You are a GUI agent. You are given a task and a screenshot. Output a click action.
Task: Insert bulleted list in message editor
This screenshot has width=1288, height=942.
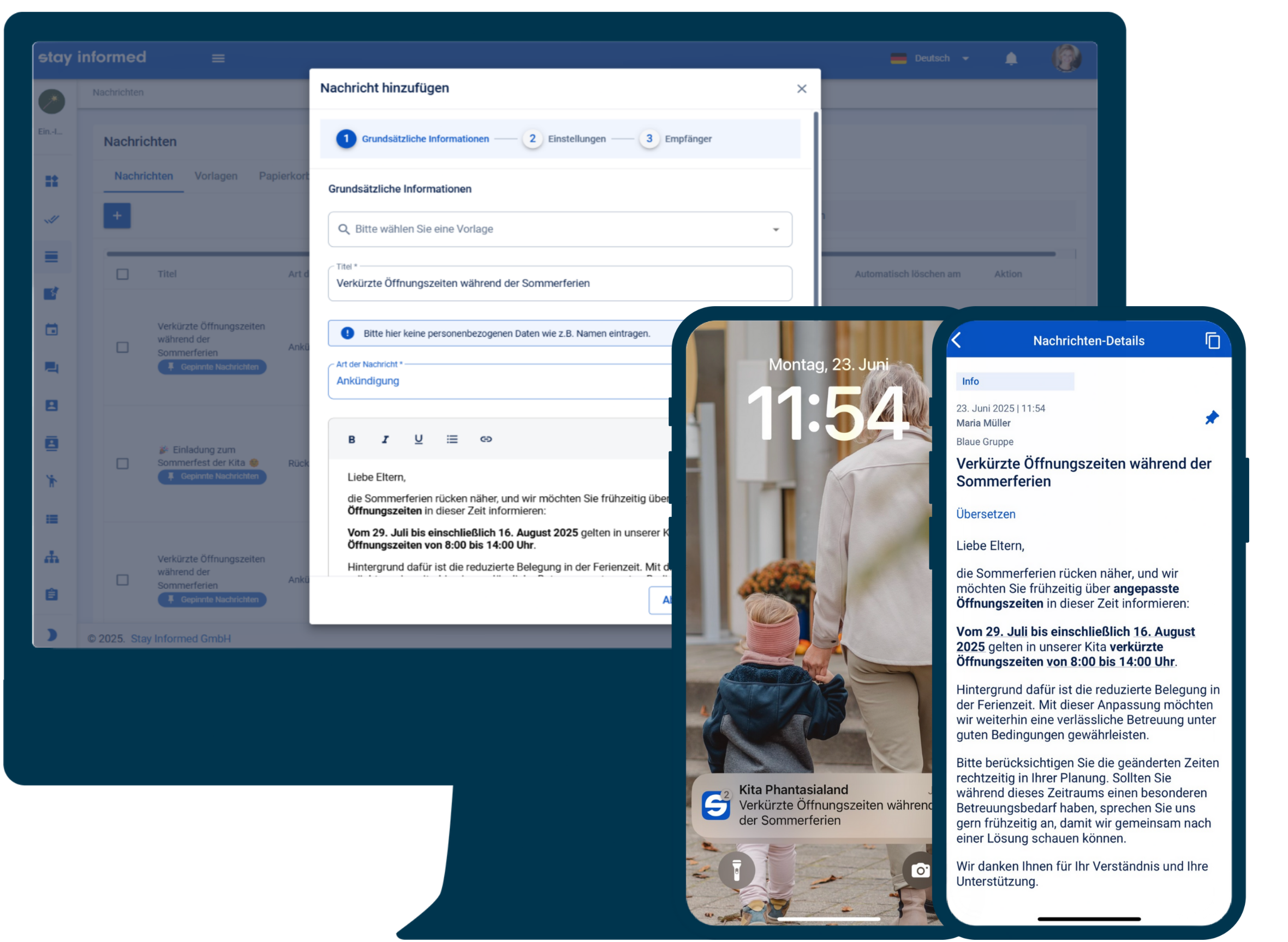(x=452, y=439)
